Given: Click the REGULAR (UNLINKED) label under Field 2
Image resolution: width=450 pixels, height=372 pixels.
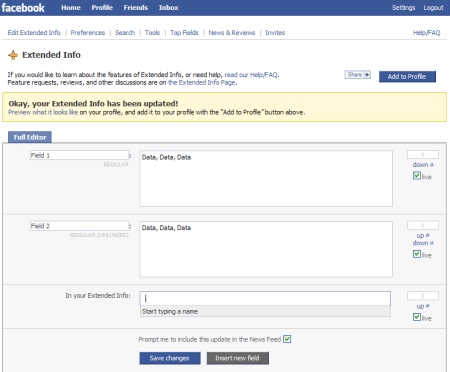Looking at the screenshot, I should [99, 235].
